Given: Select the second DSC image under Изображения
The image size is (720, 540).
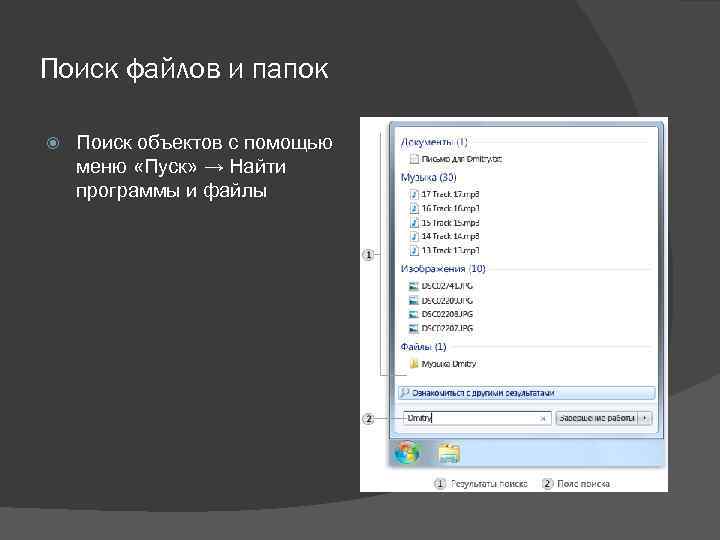Looking at the screenshot, I should coord(441,301).
